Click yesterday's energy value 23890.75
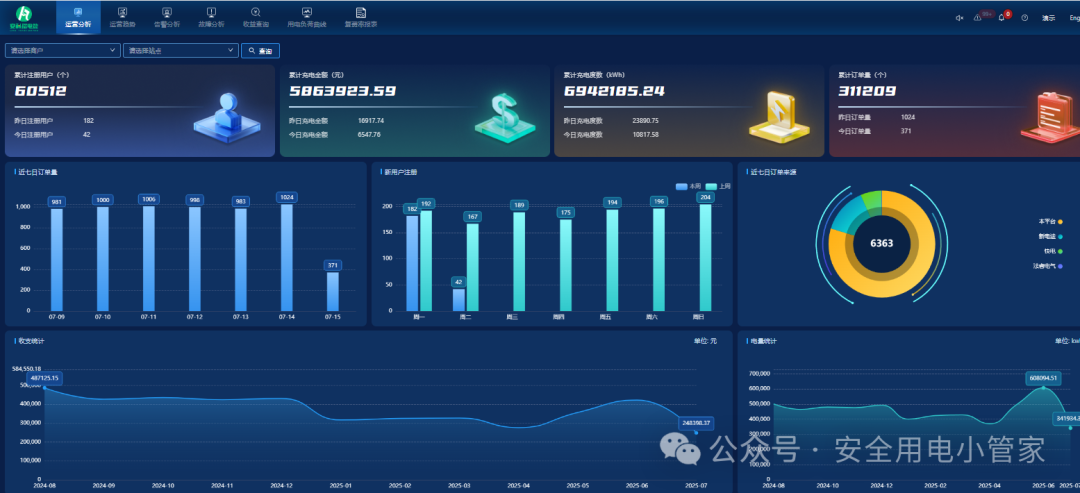1080x493 pixels. click(645, 120)
